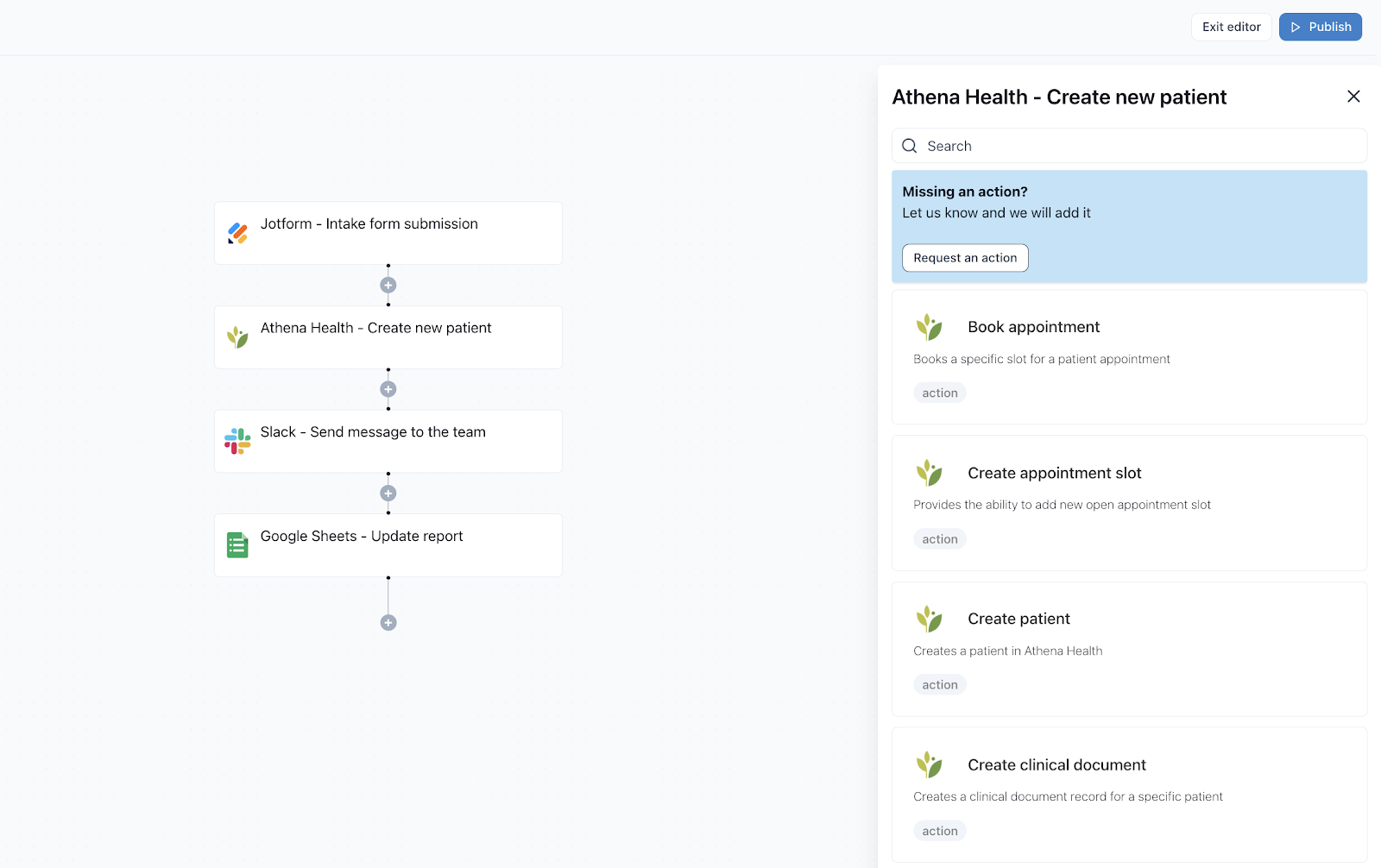Focus the action Search field
This screenshot has height=868, width=1381.
[x=1129, y=146]
